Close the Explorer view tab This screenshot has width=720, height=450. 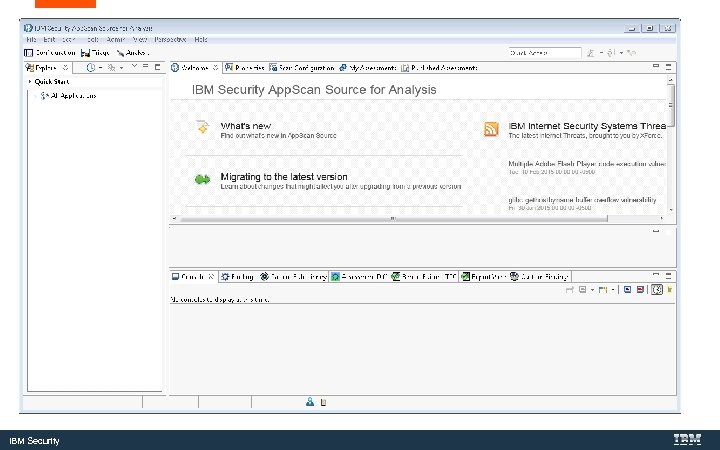tap(65, 68)
